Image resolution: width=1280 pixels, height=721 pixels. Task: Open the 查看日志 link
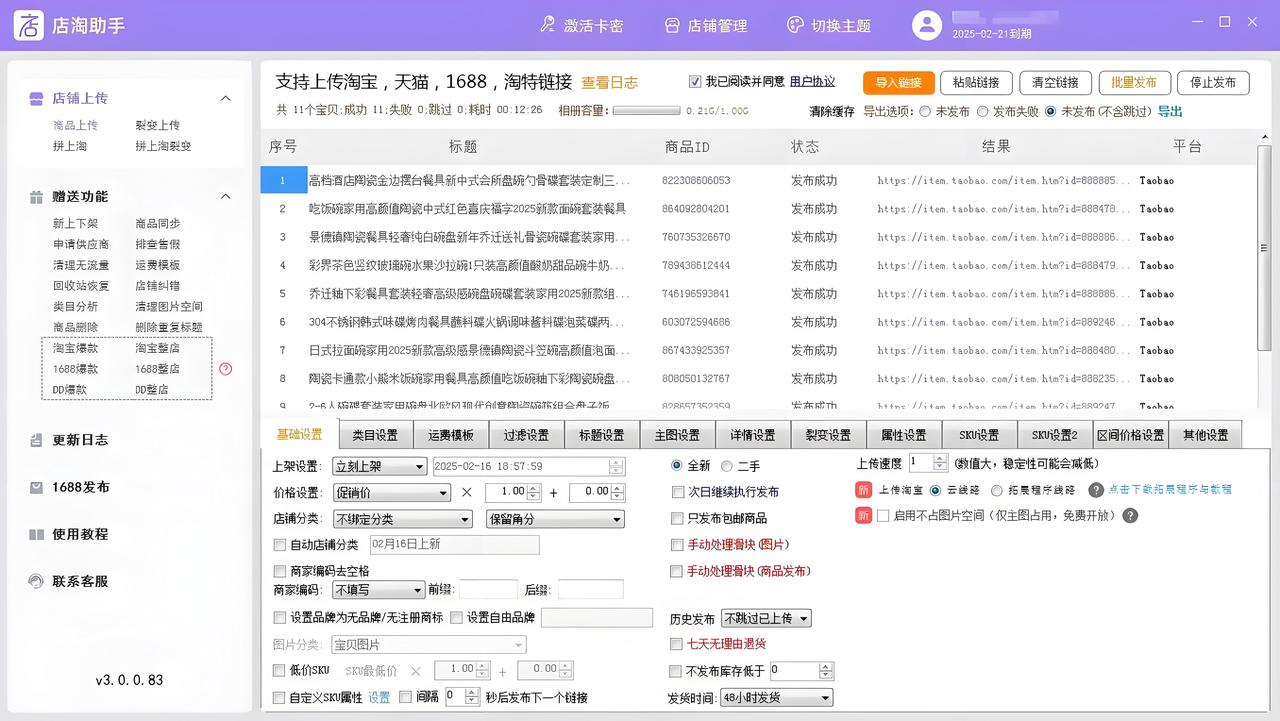609,83
